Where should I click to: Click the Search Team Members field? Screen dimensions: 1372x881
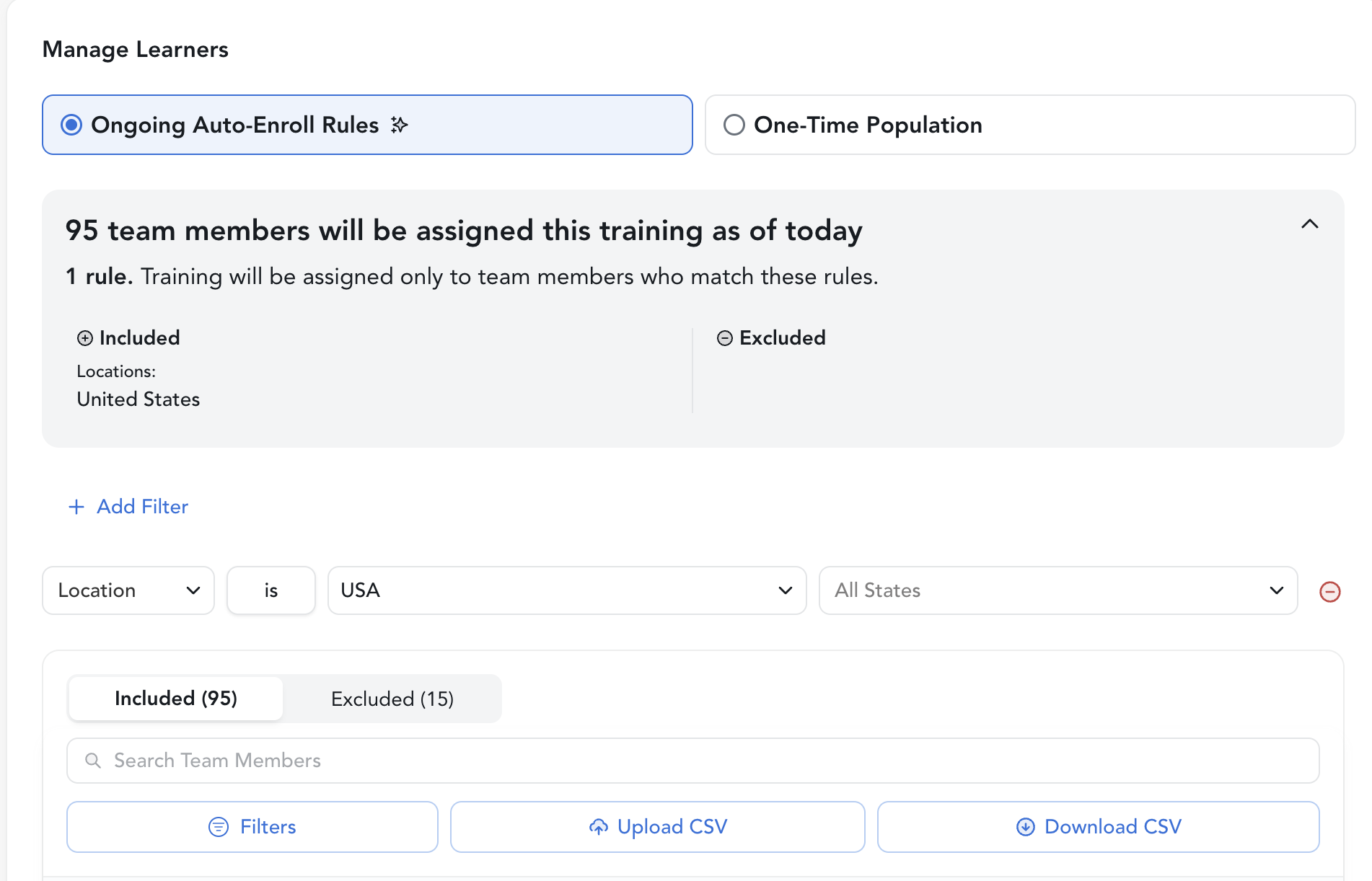(693, 761)
